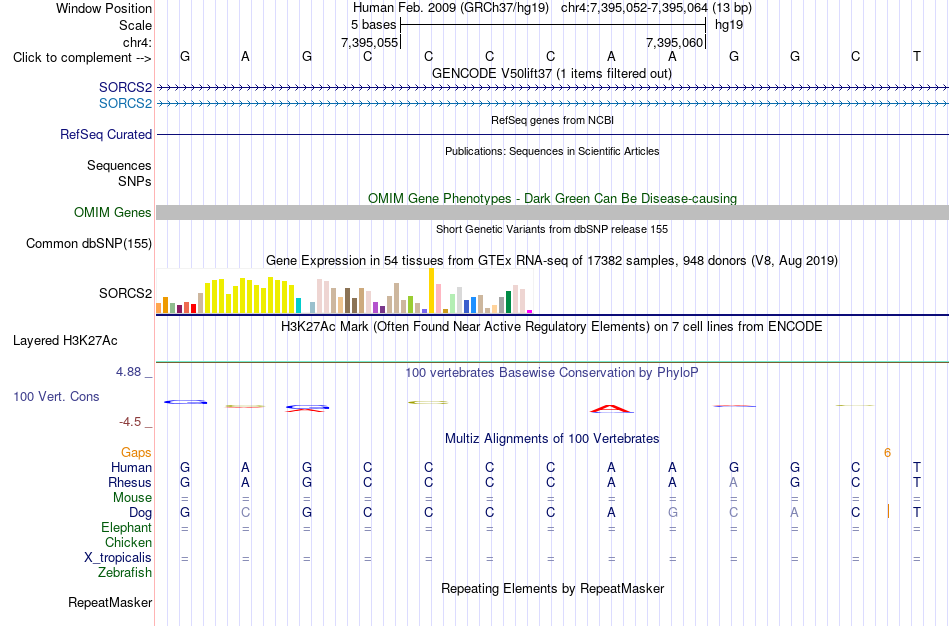Open the OMIM Genes track label
This screenshot has height=626, width=950.
coord(112,213)
